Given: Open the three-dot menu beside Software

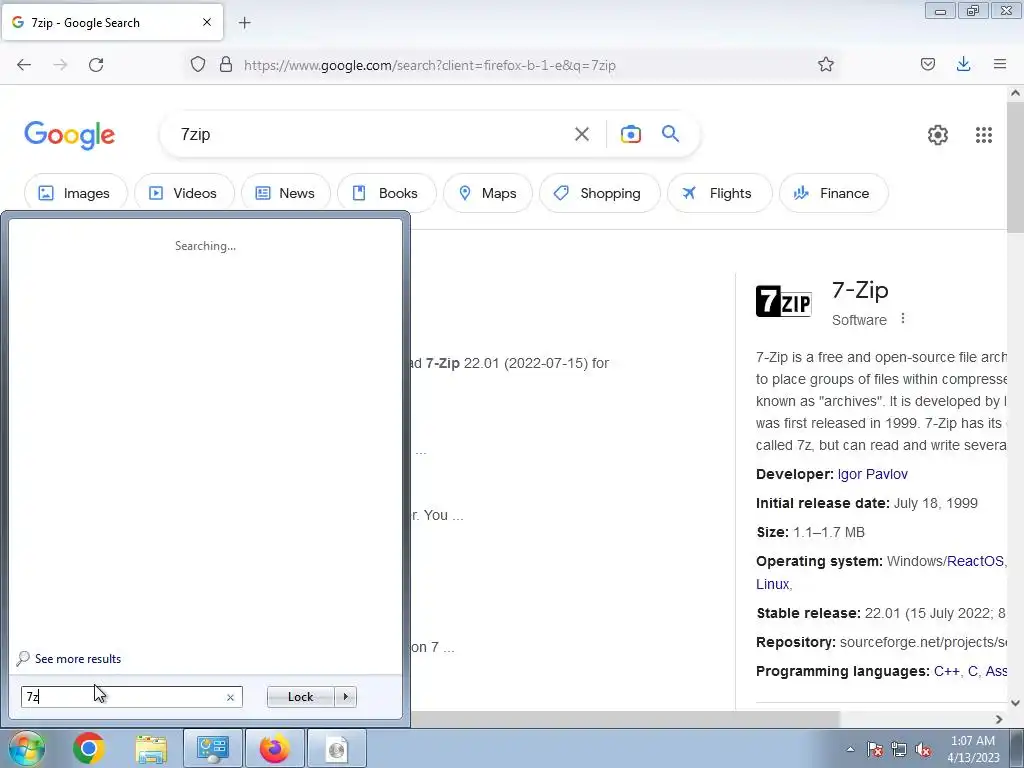Looking at the screenshot, I should click(x=903, y=319).
